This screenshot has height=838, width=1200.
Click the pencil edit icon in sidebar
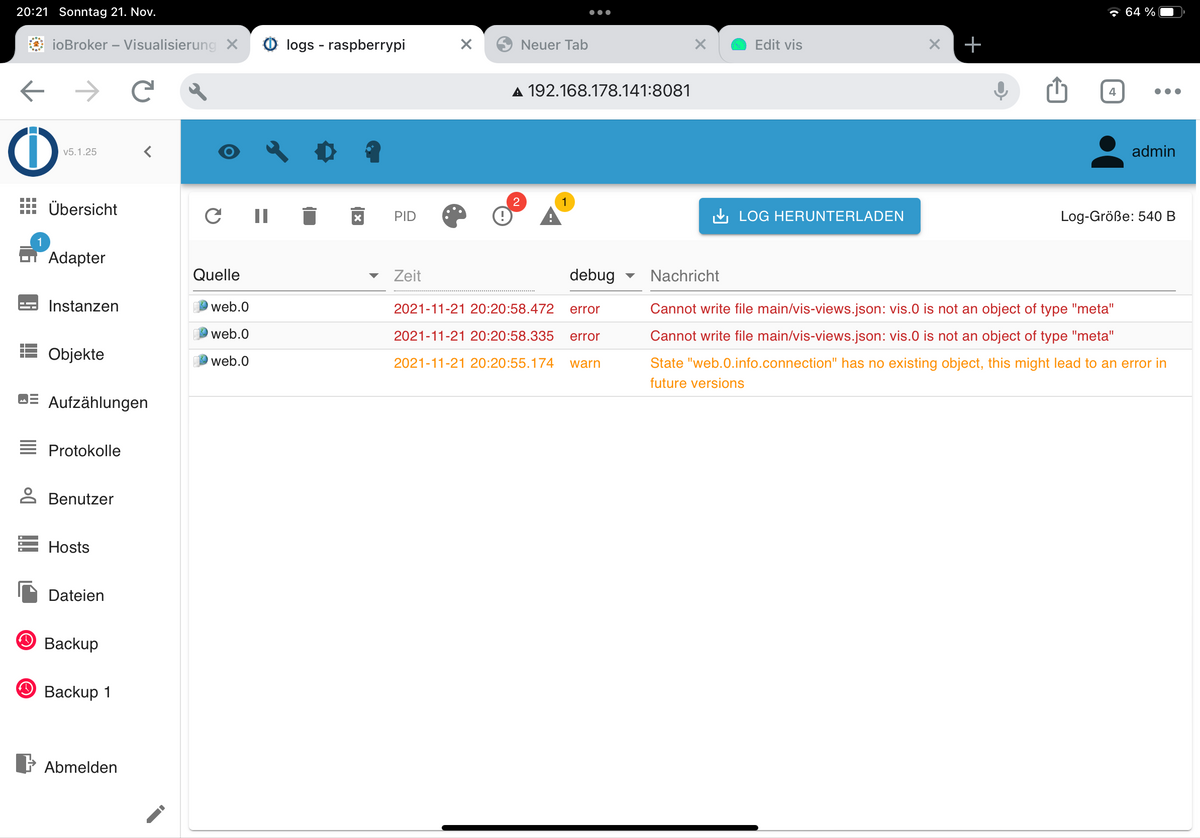(155, 814)
